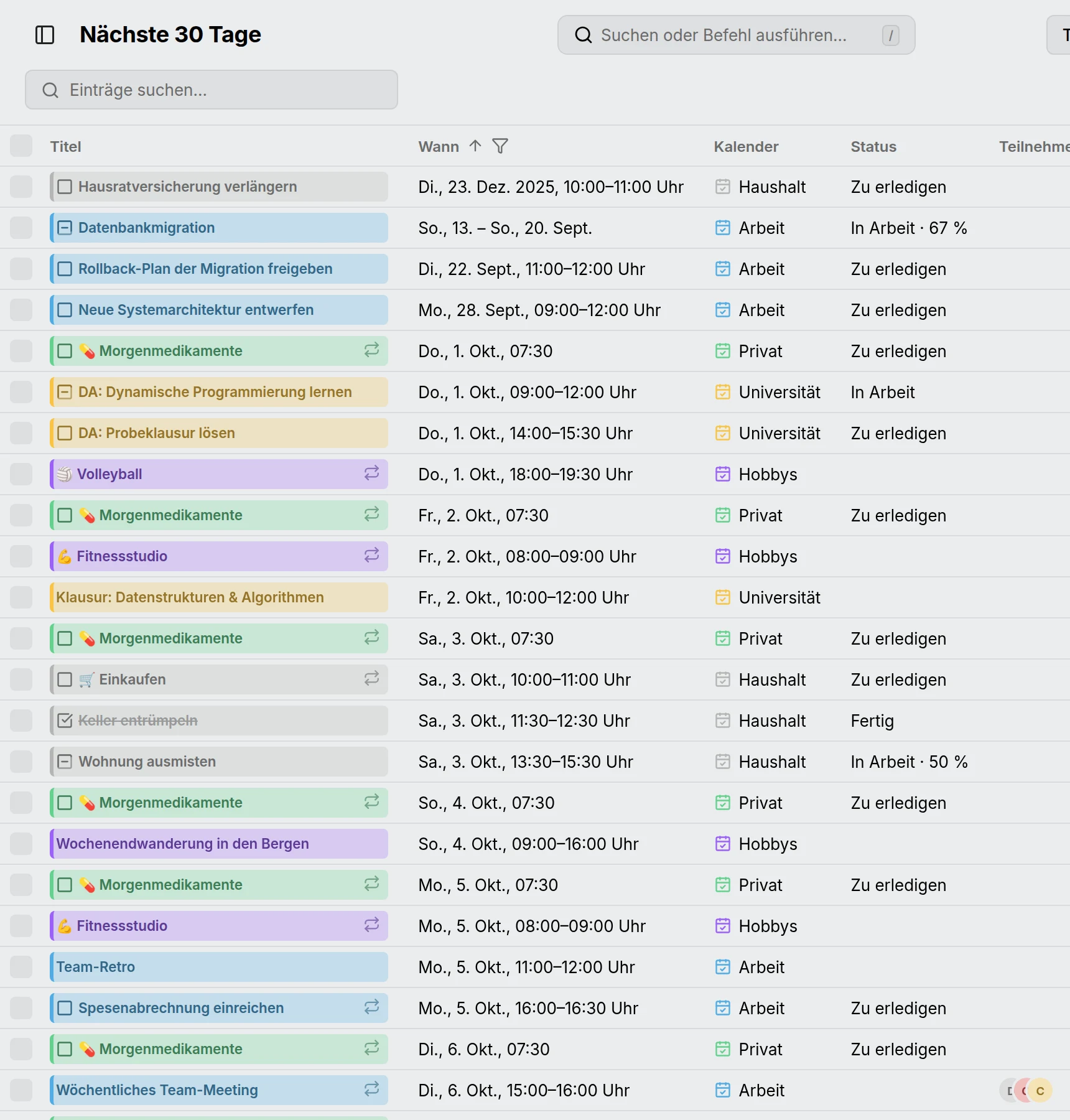The height and width of the screenshot is (1120, 1070).
Task: Open the Wann column filter icon
Action: [500, 146]
